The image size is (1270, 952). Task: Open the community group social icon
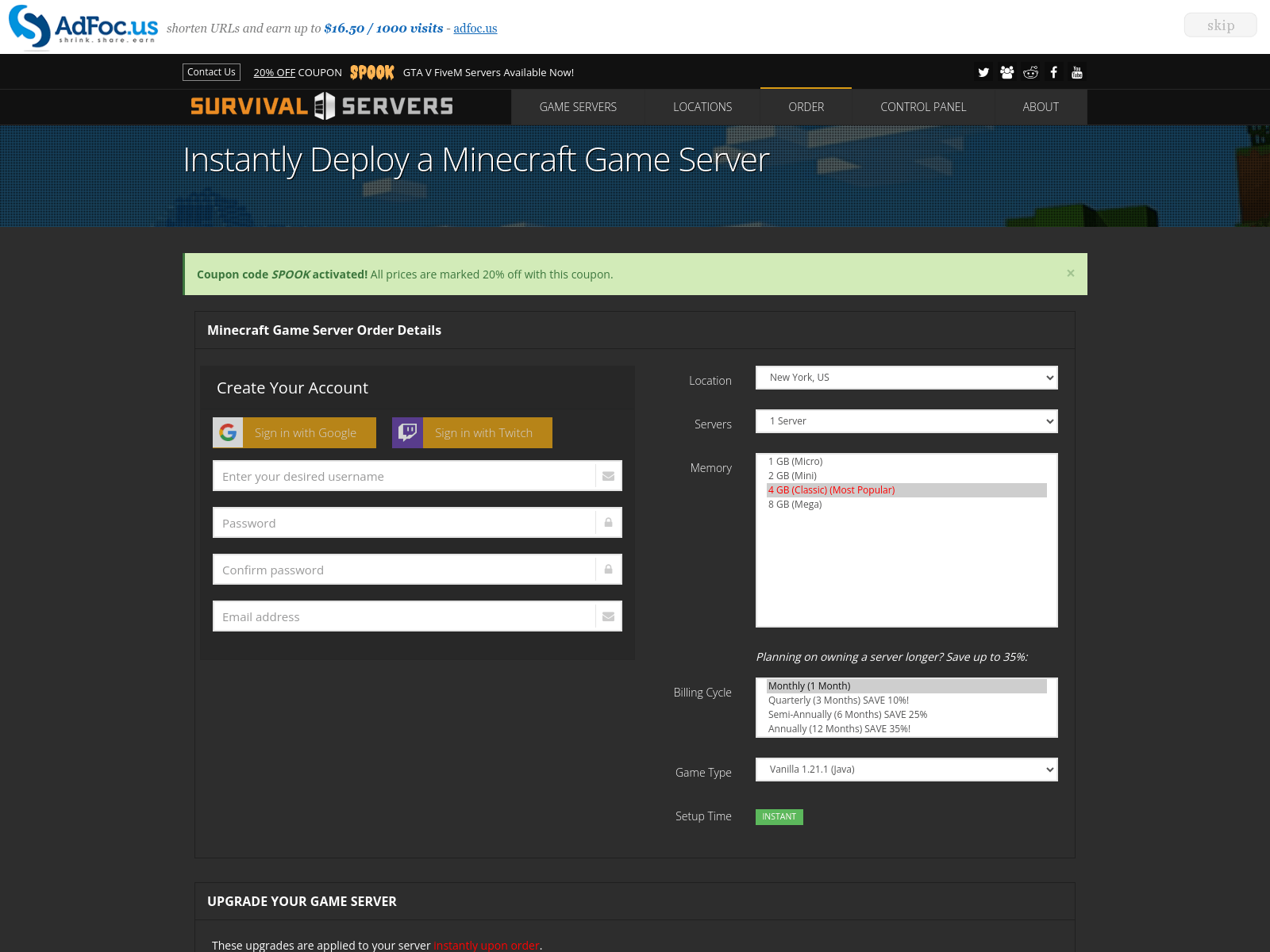[1007, 72]
